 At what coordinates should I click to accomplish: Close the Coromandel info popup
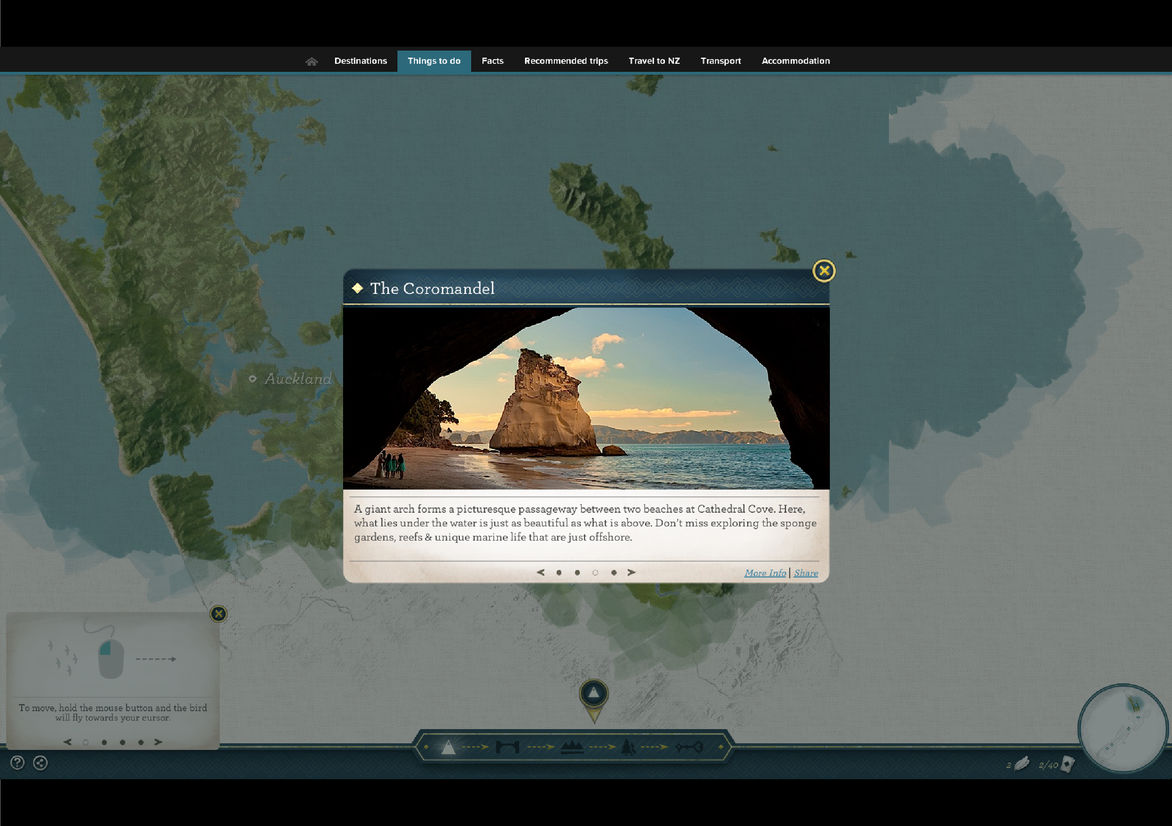tap(823, 270)
